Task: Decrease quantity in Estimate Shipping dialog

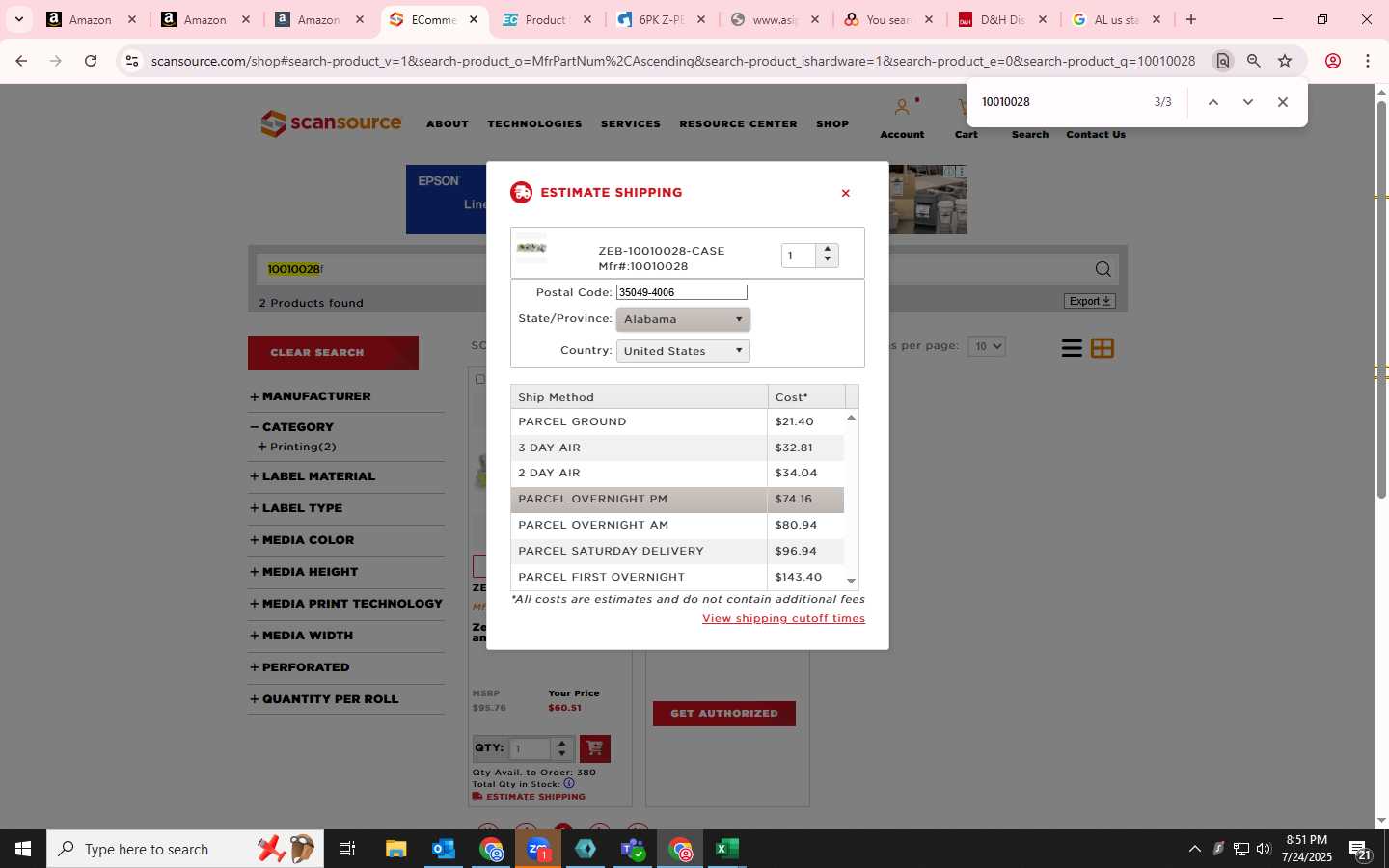Action: pos(828,260)
